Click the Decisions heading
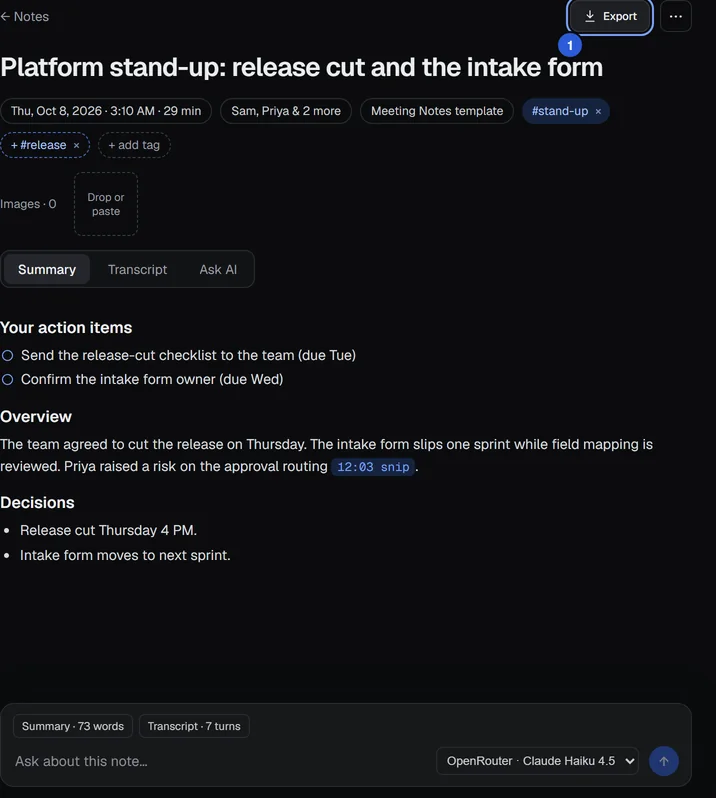This screenshot has width=716, height=798. click(x=37, y=503)
